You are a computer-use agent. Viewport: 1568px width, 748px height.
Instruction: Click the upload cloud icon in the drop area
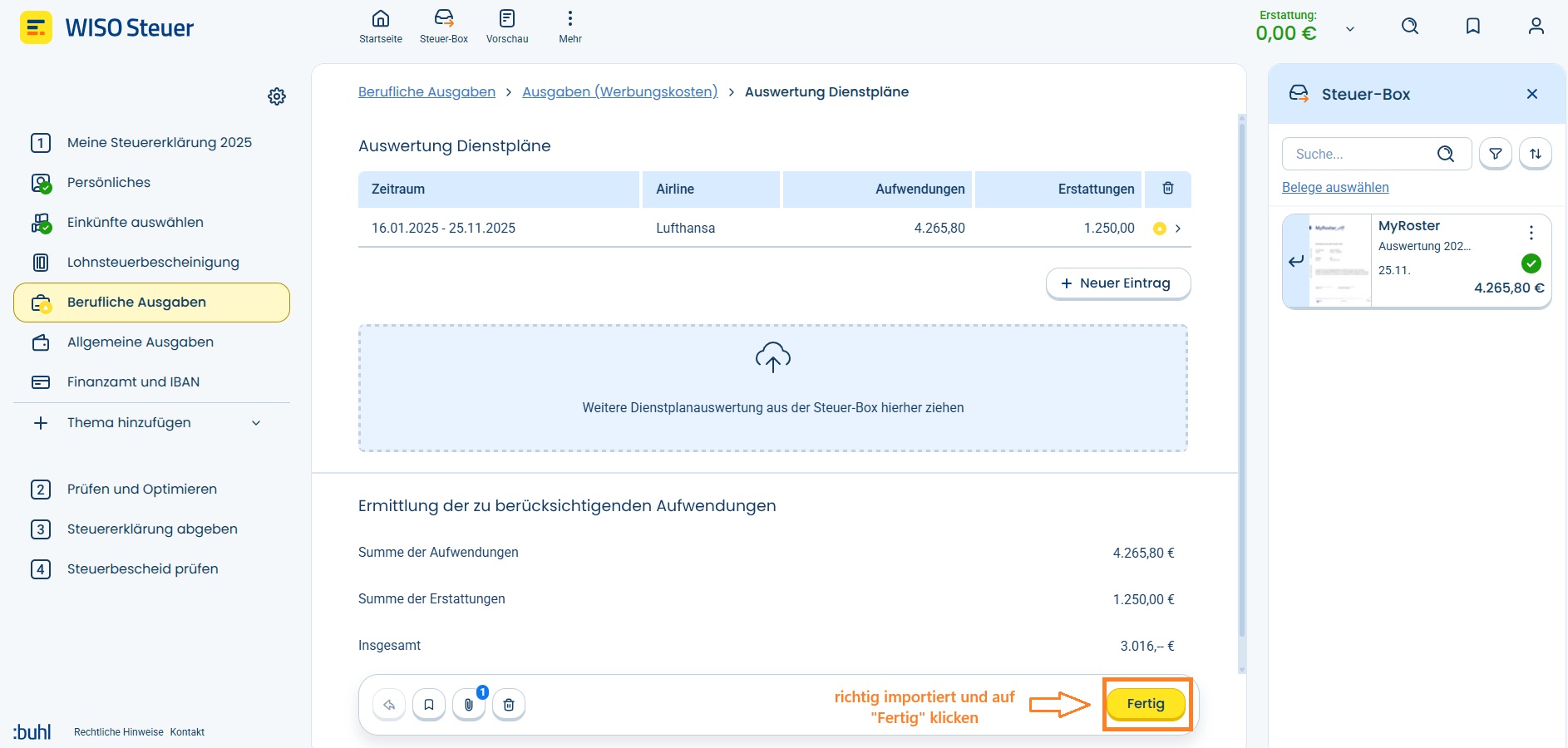773,357
